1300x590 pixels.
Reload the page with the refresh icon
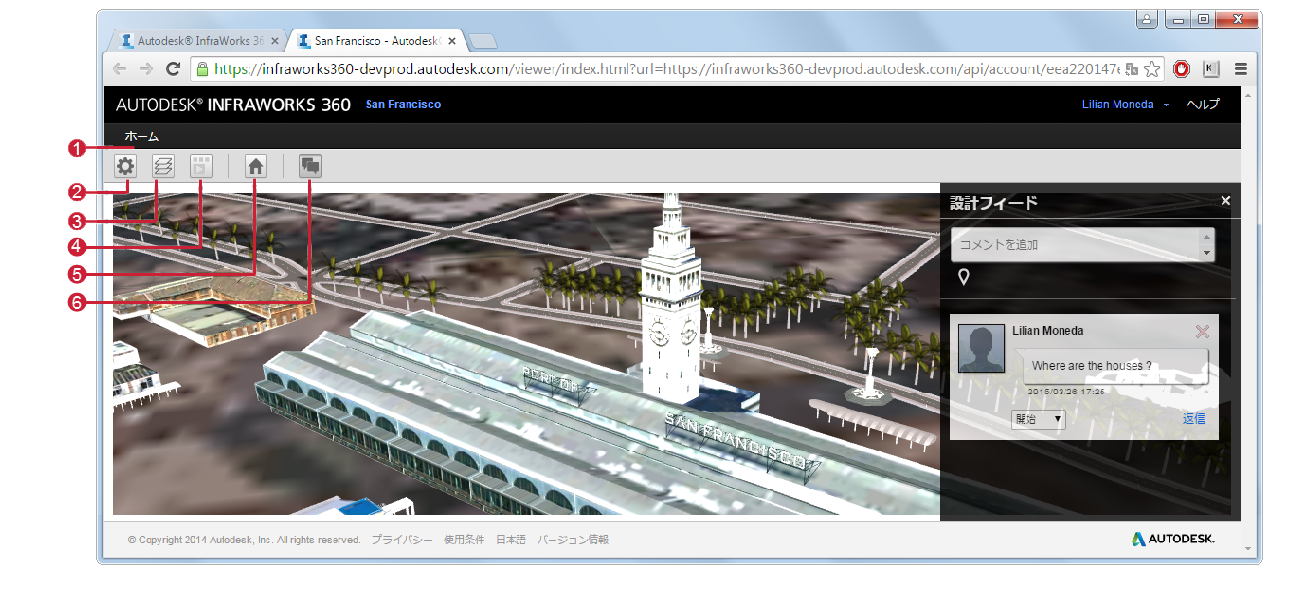pyautogui.click(x=173, y=69)
